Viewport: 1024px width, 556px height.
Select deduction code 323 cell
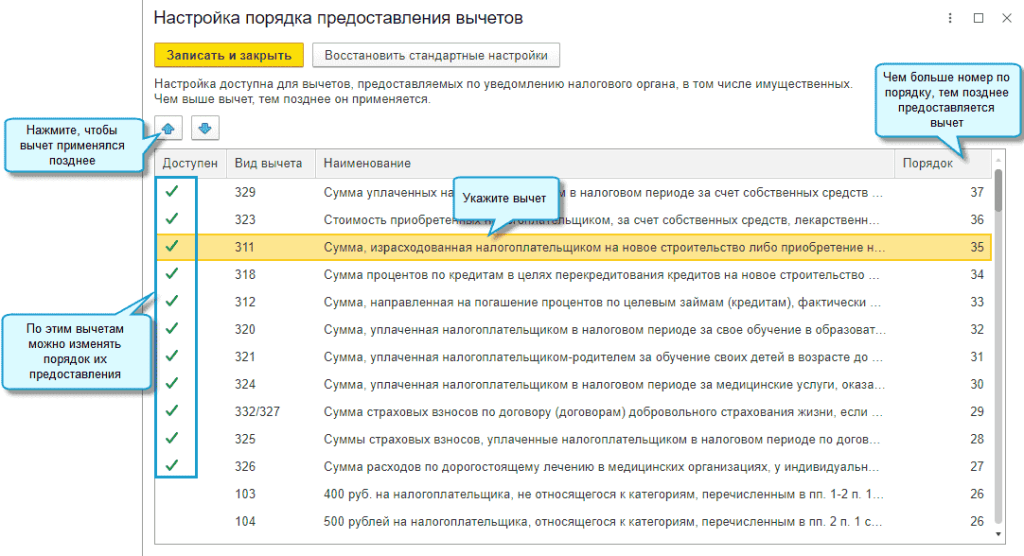[x=245, y=220]
